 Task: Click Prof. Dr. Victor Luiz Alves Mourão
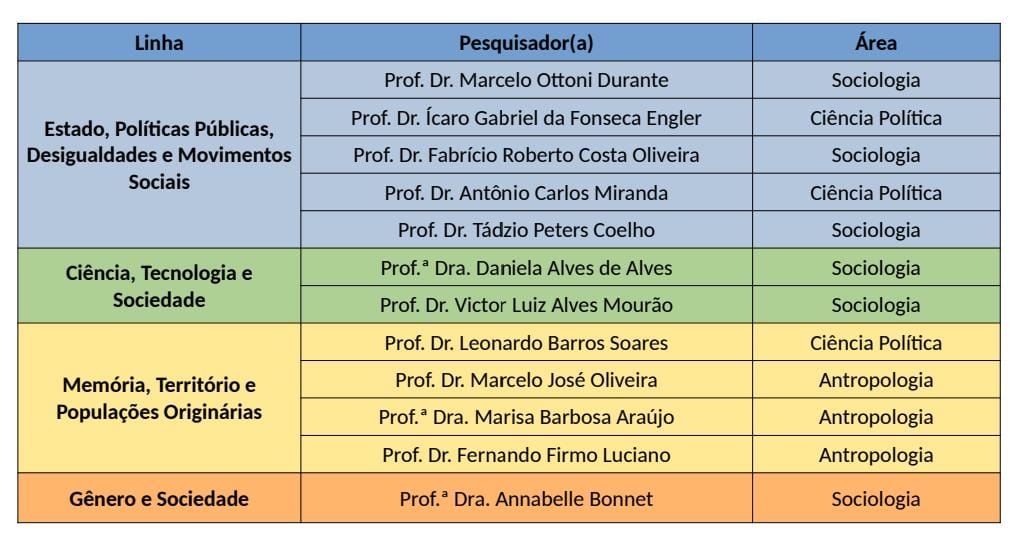[526, 305]
